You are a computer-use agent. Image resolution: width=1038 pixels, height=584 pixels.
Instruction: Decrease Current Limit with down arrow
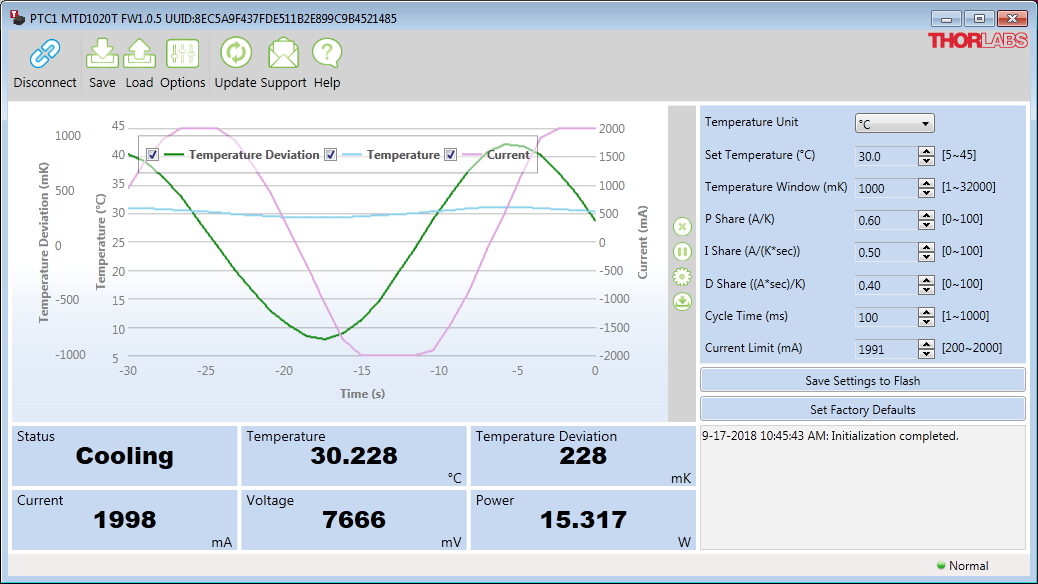click(926, 354)
